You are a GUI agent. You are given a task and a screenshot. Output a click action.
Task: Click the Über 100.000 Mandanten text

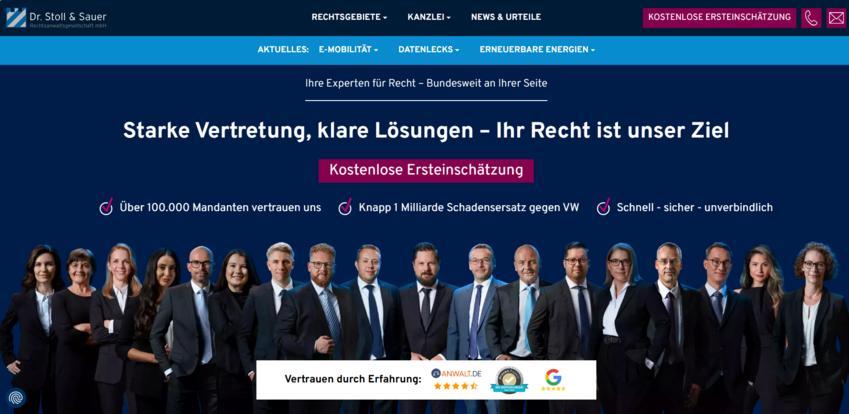[x=220, y=207]
